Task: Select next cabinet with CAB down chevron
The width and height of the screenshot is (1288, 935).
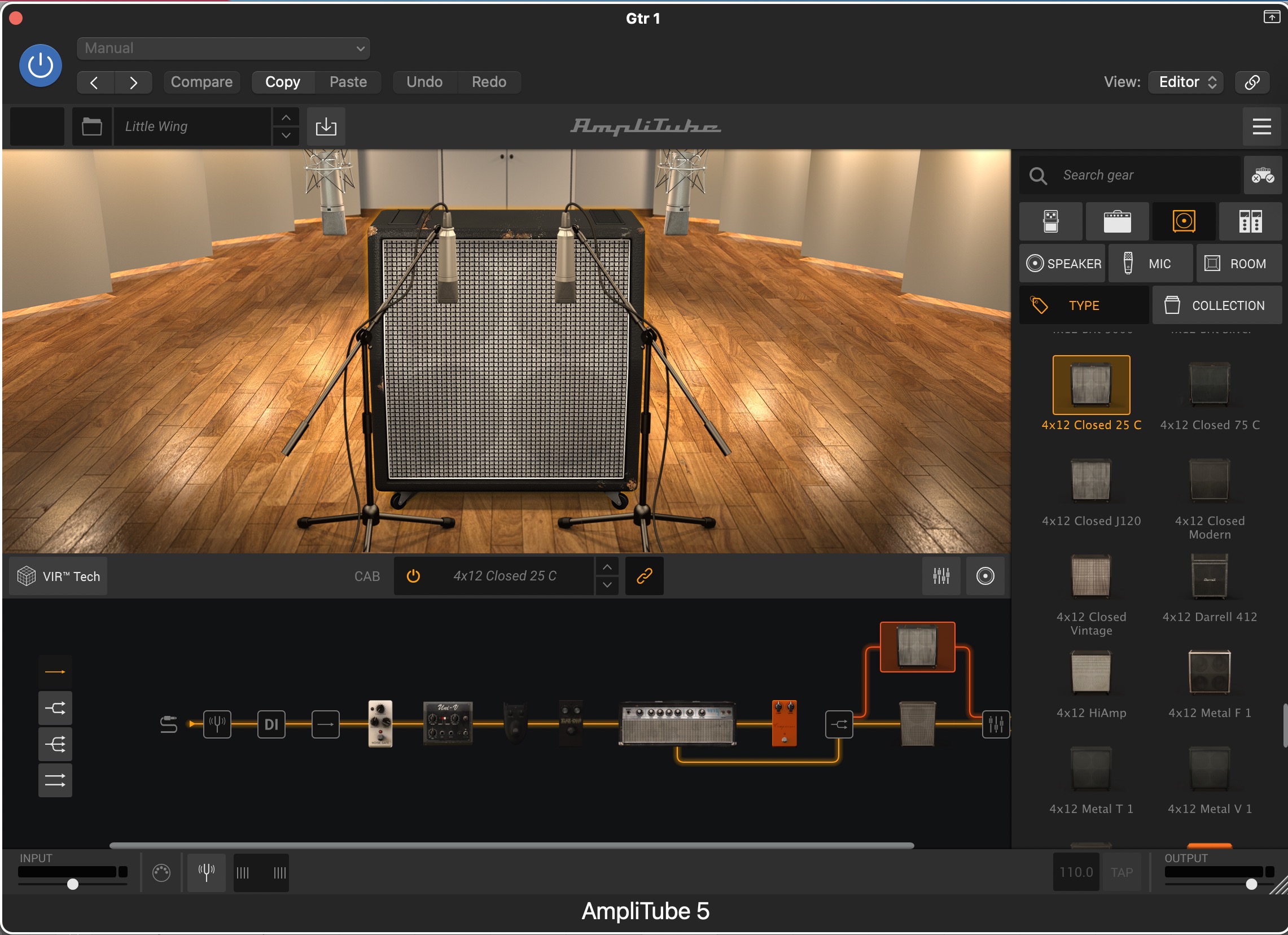Action: pos(607,585)
